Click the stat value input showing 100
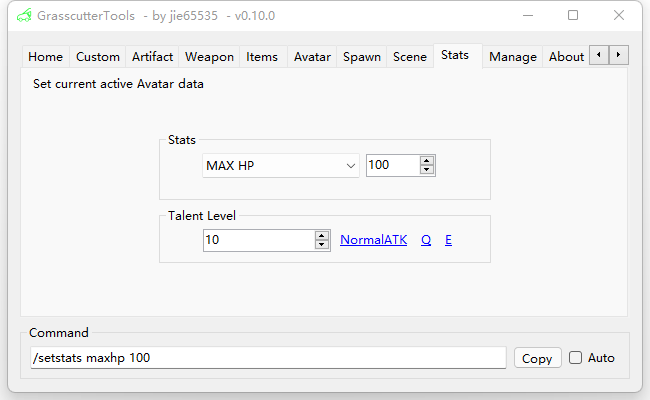The width and height of the screenshot is (650, 400). [x=392, y=166]
